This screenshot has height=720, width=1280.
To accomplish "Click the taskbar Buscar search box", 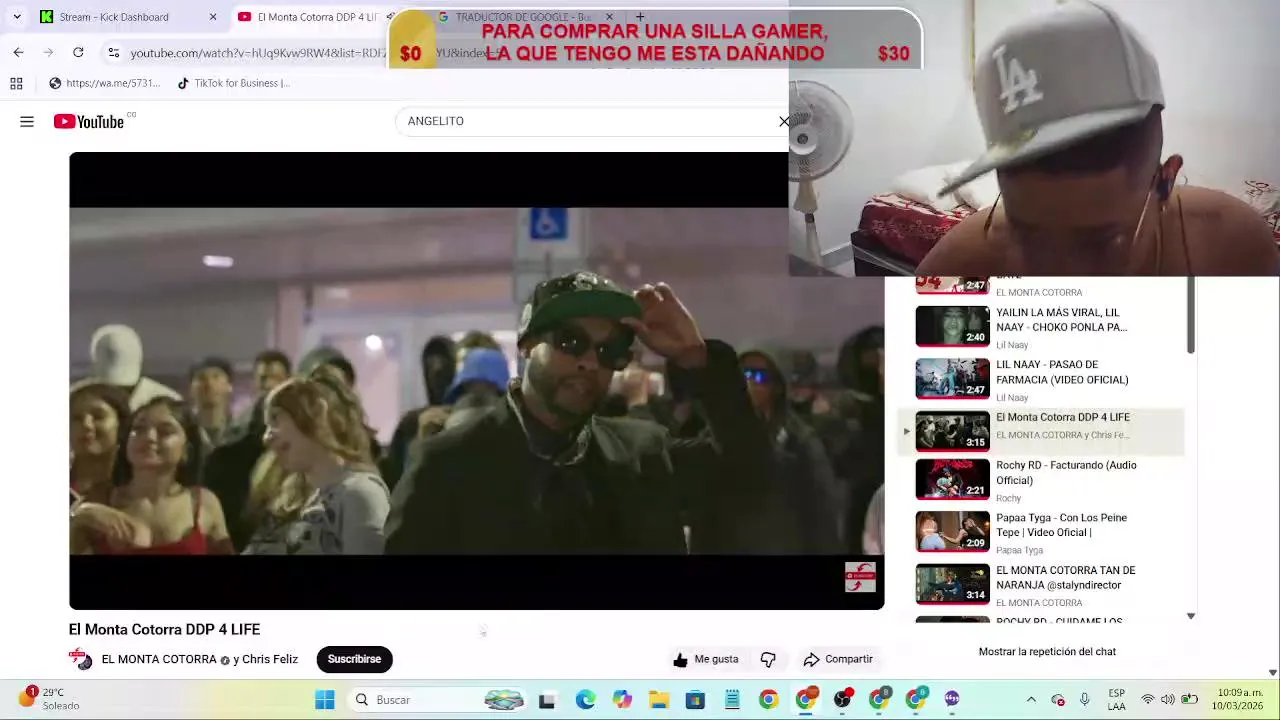I will point(438,700).
